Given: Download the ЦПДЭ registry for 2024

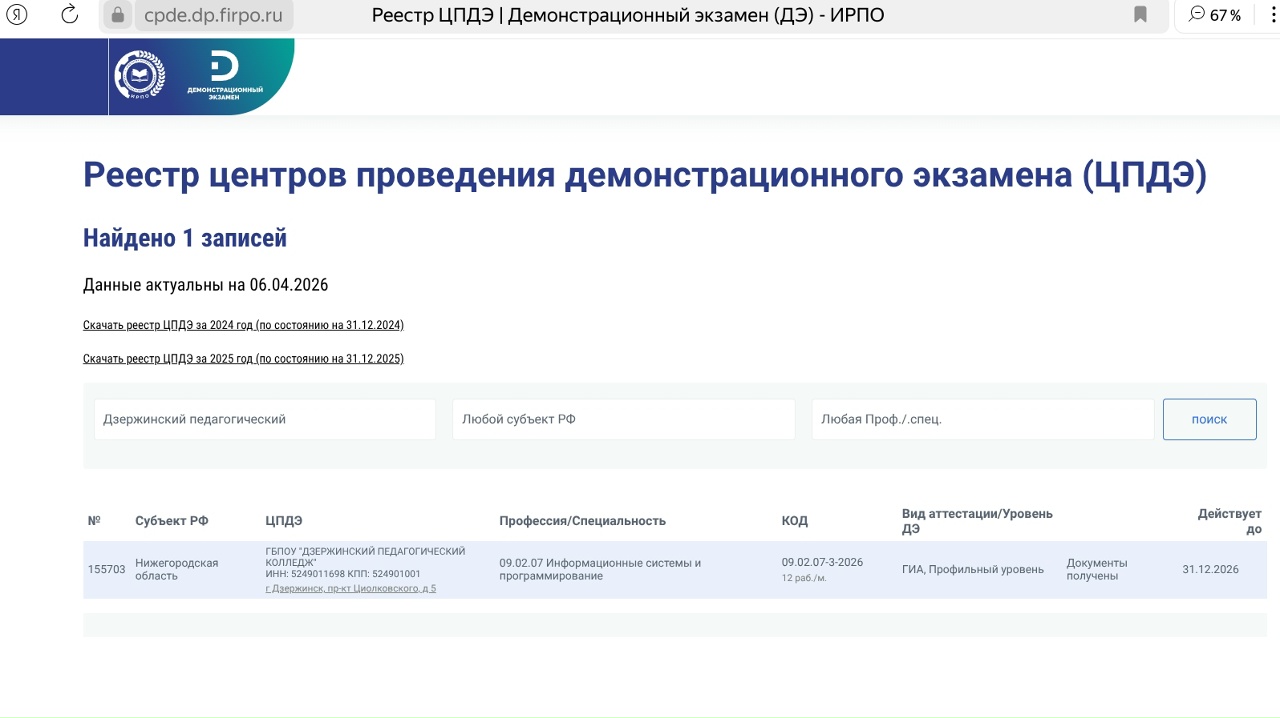Looking at the screenshot, I should pos(243,325).
